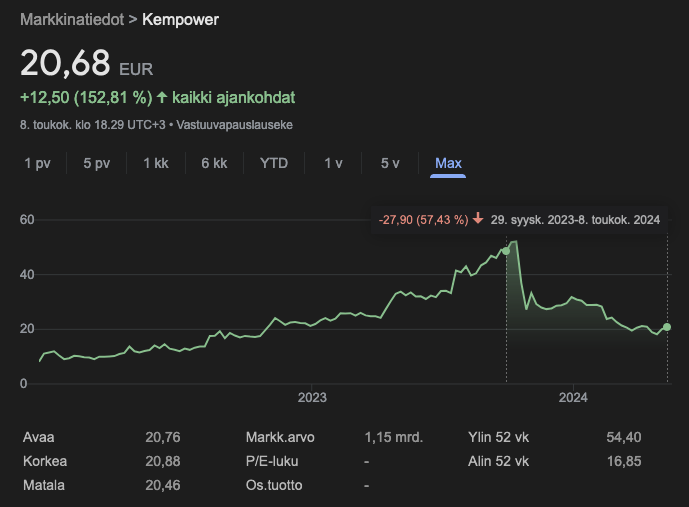Viewport: 689px width, 507px height.
Task: Click the 60 y-axis label
Action: (x=27, y=220)
